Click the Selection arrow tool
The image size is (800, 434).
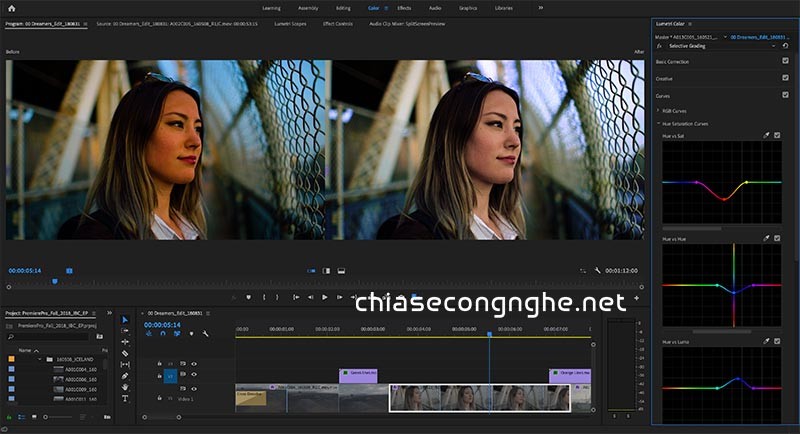[x=125, y=320]
